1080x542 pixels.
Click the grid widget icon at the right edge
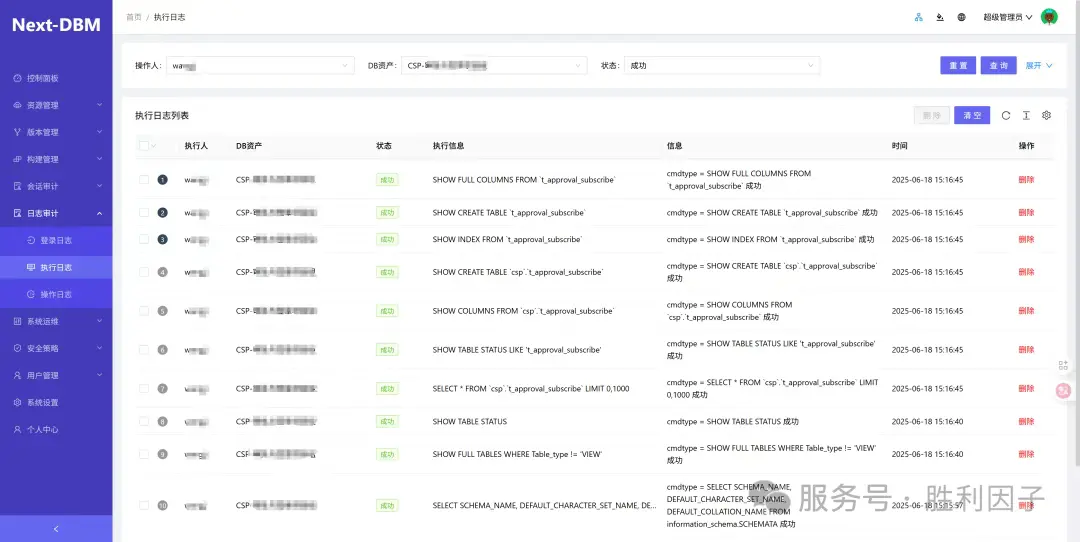pos(1064,364)
